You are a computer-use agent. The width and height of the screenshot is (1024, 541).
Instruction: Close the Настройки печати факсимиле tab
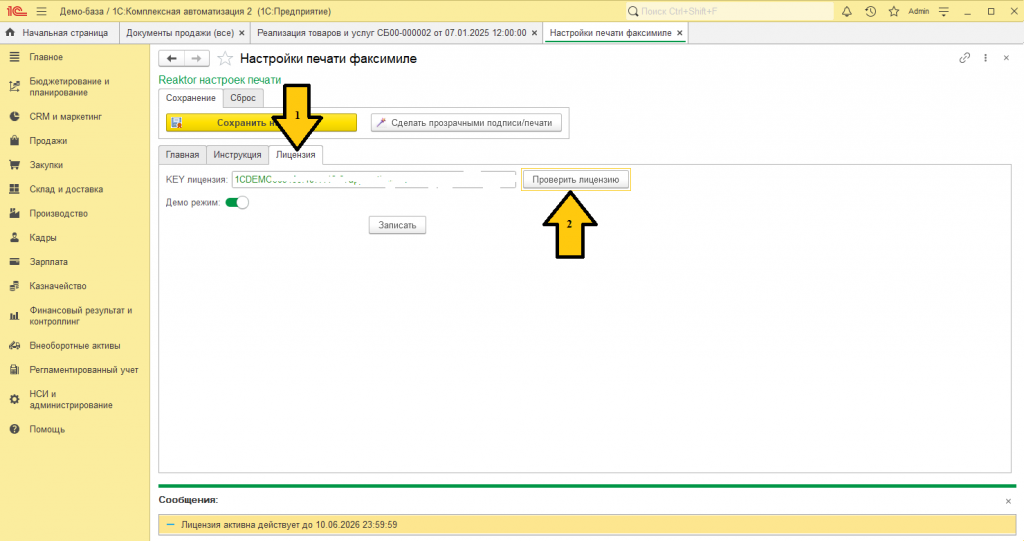(x=680, y=33)
